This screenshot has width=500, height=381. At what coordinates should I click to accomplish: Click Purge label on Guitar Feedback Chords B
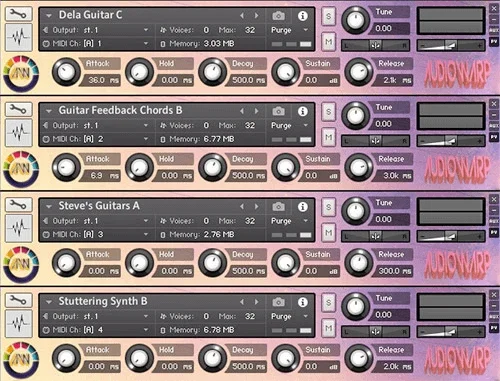click(281, 126)
